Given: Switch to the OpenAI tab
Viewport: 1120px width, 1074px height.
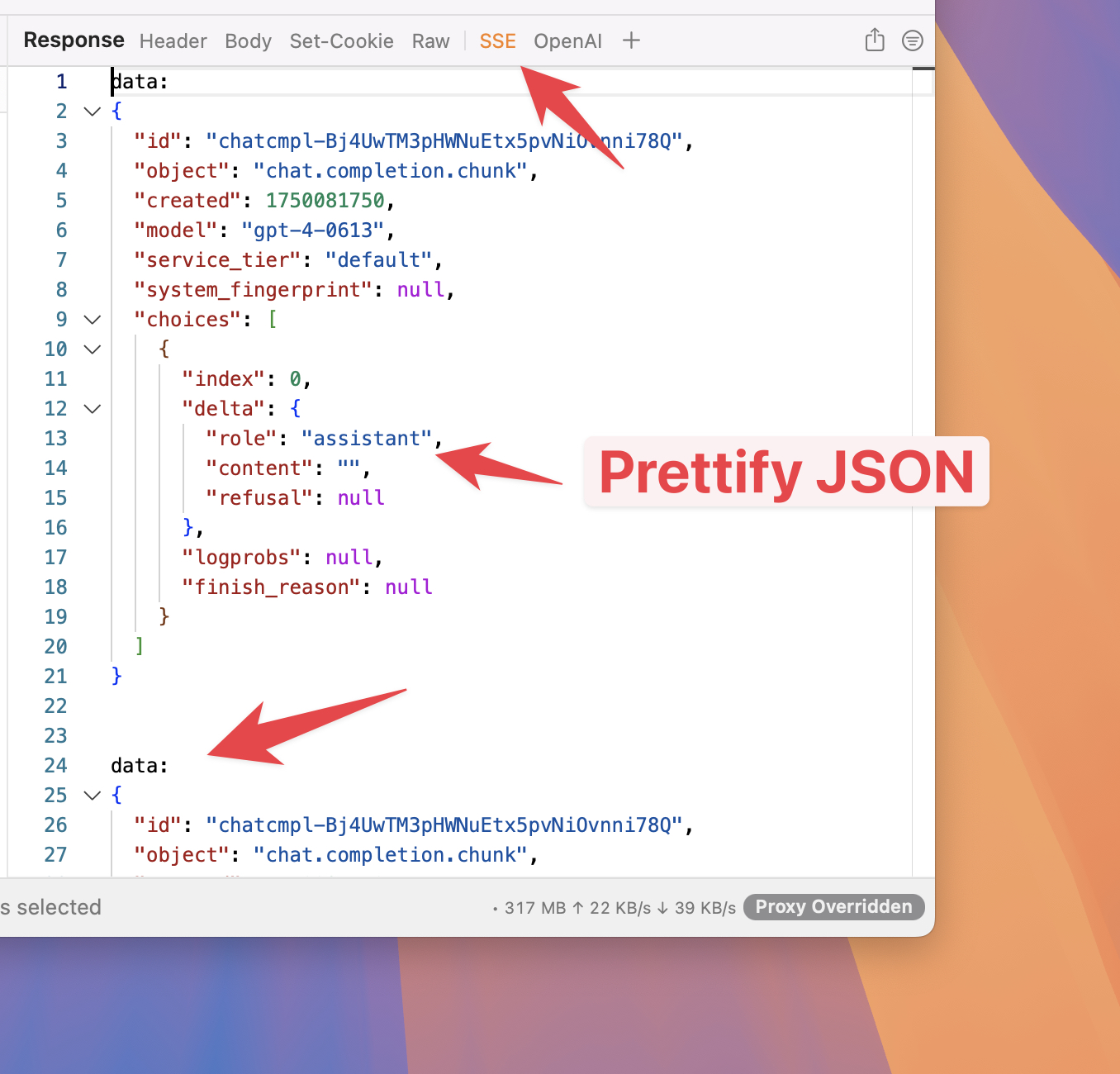Looking at the screenshot, I should coord(567,41).
